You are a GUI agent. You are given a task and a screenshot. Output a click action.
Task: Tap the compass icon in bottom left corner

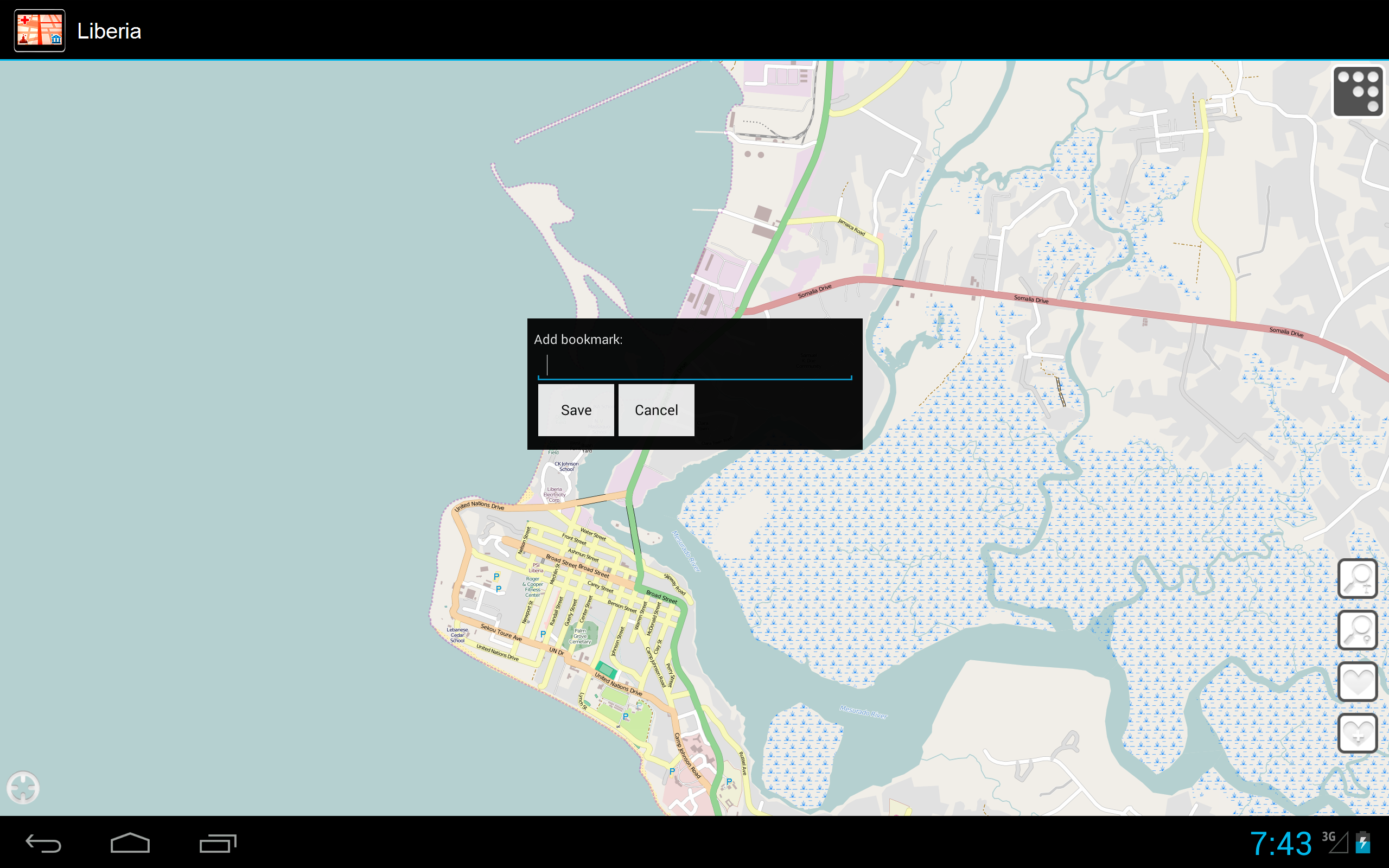click(24, 788)
